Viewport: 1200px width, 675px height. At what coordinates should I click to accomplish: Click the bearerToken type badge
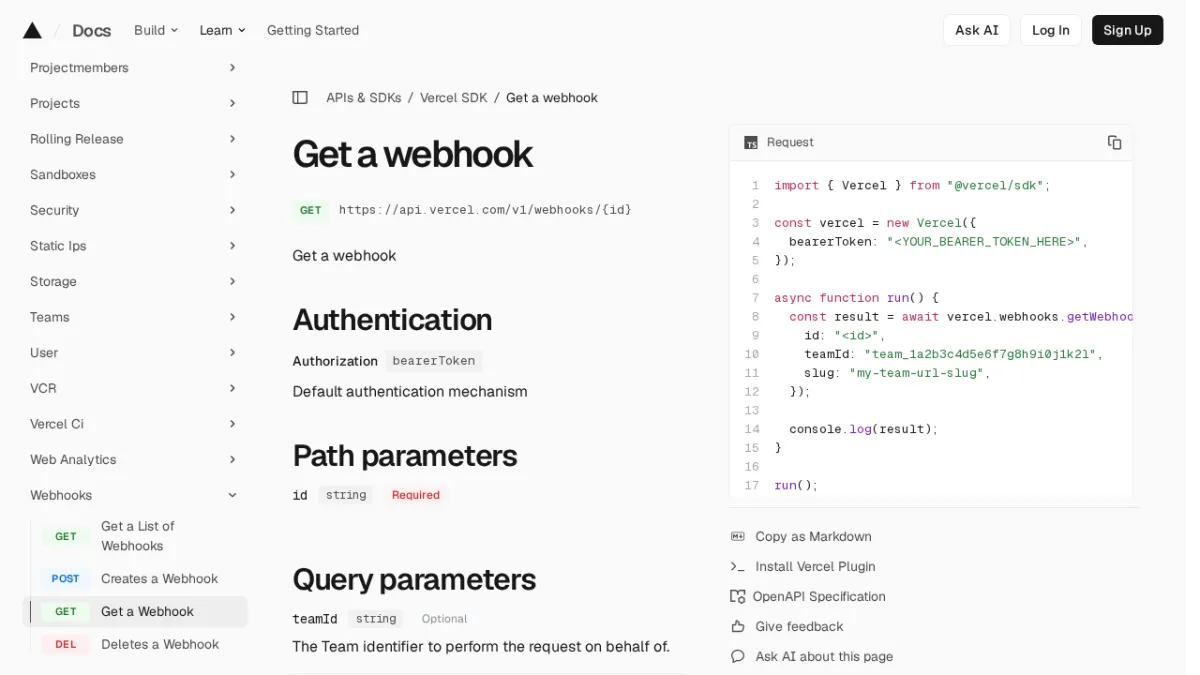point(434,361)
